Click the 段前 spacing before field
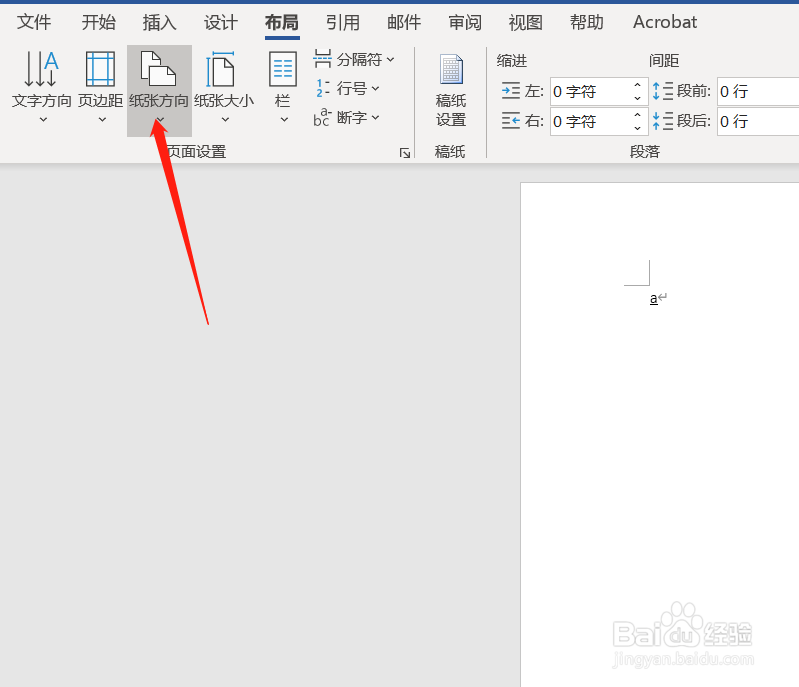Image resolution: width=799 pixels, height=687 pixels. coord(758,92)
